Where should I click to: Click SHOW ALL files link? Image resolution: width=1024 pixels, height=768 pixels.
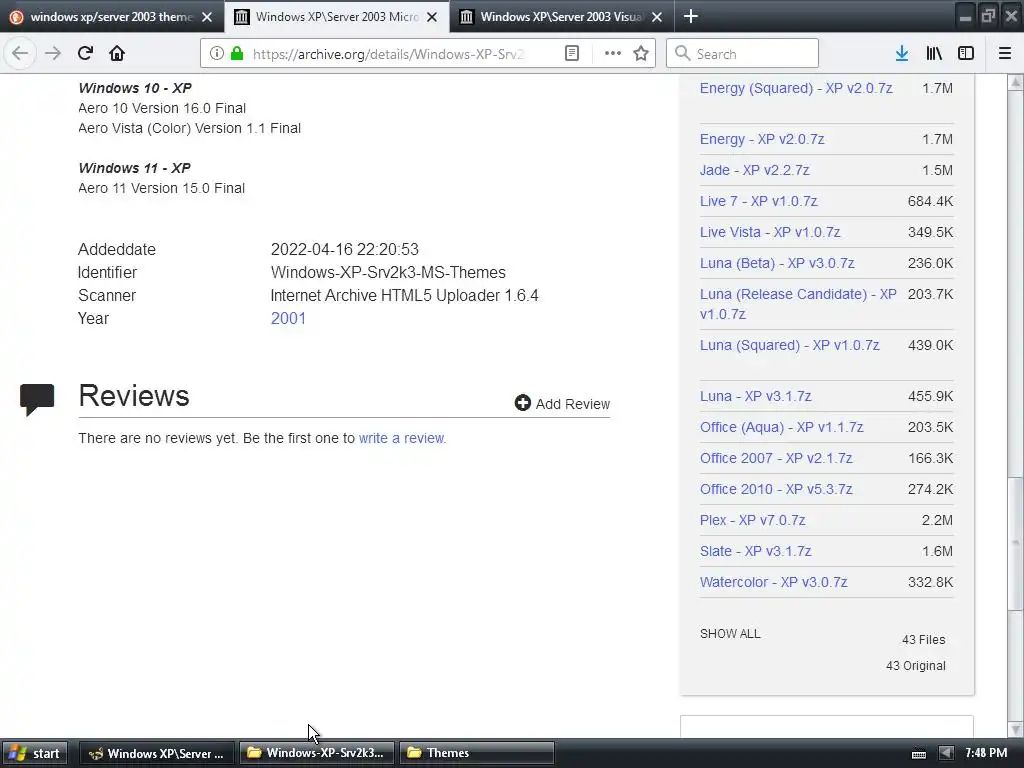730,633
